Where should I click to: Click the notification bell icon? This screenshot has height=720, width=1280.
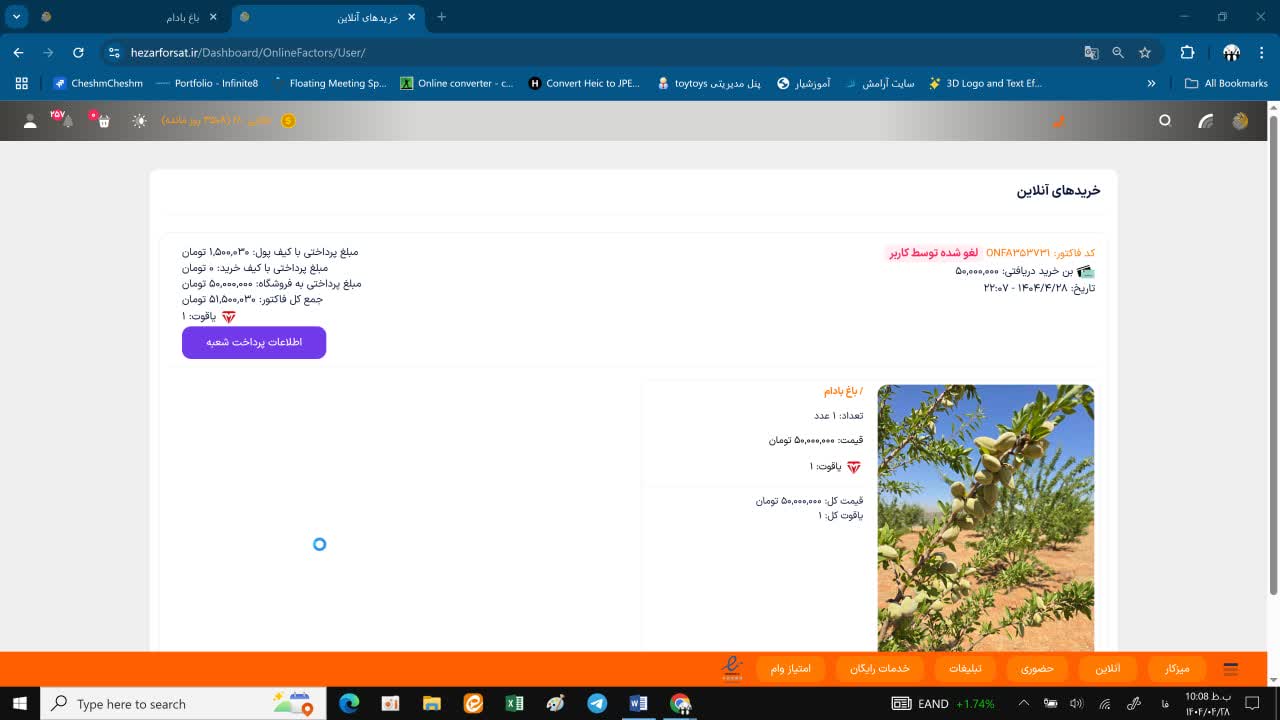click(x=67, y=121)
